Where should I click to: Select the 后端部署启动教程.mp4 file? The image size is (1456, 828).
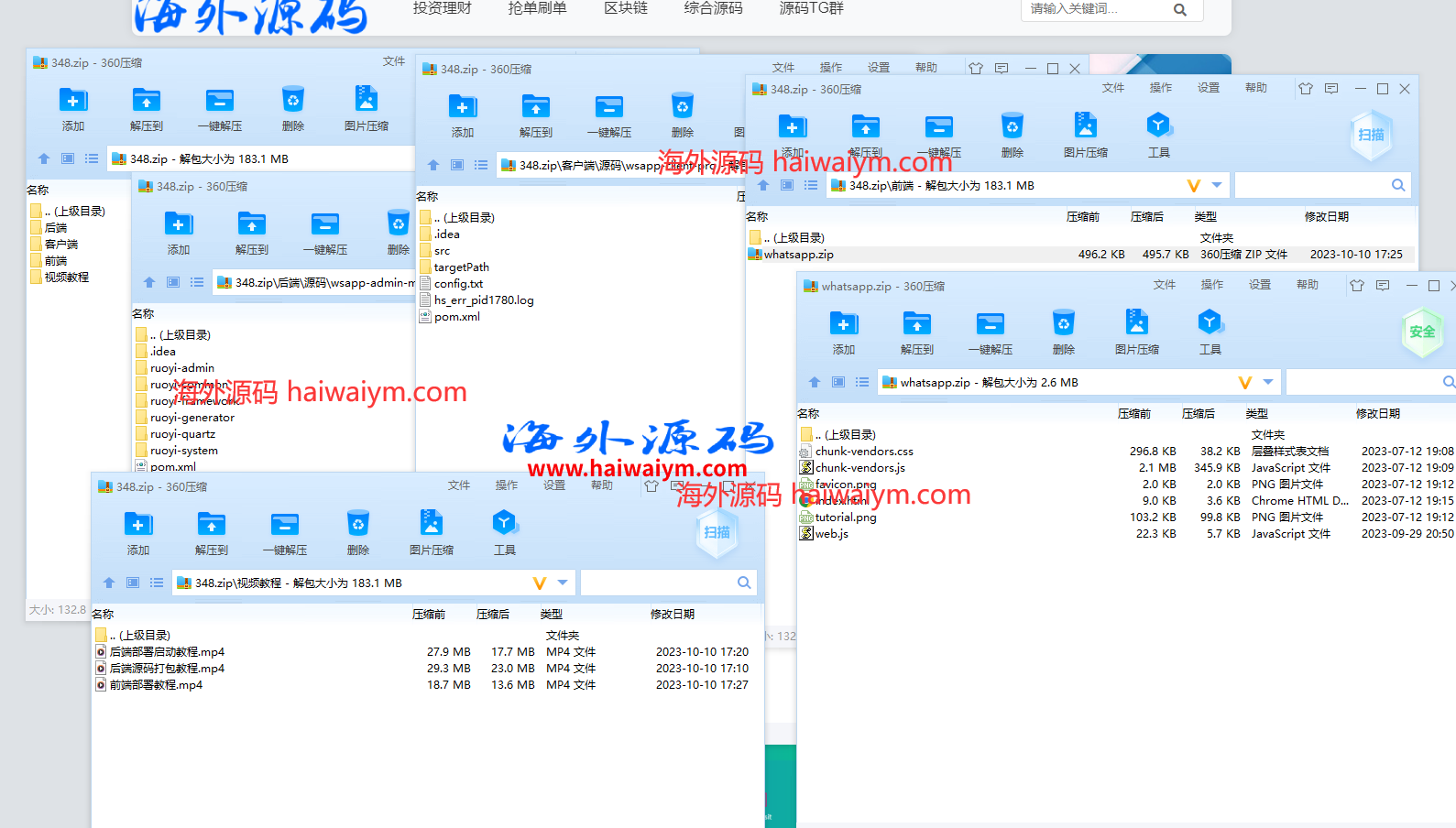167,652
